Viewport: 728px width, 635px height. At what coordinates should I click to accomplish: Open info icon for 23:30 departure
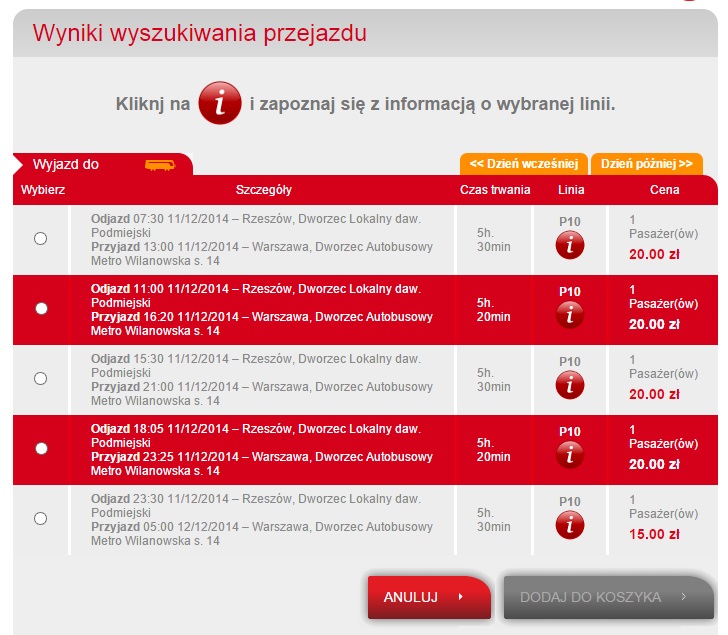pyautogui.click(x=570, y=524)
